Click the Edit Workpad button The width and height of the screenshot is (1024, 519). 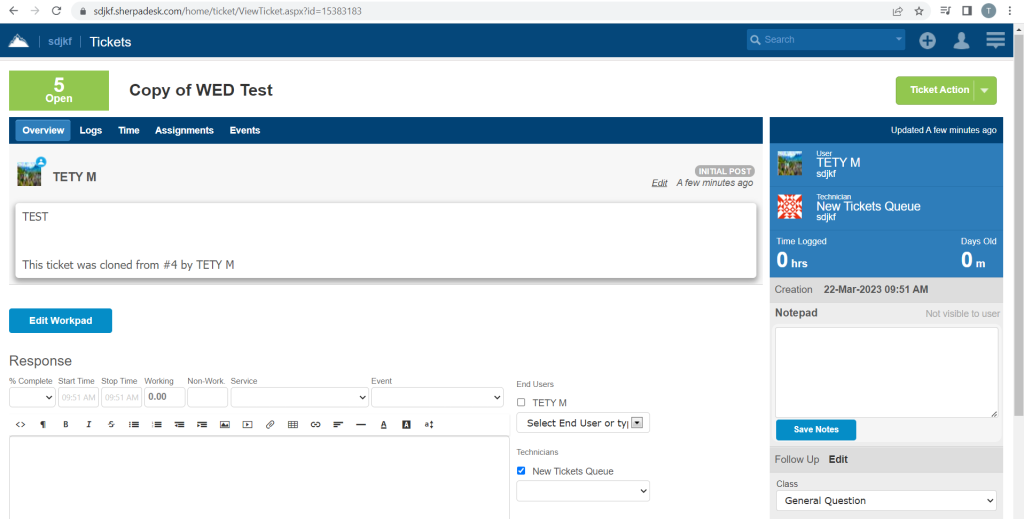[x=61, y=321]
